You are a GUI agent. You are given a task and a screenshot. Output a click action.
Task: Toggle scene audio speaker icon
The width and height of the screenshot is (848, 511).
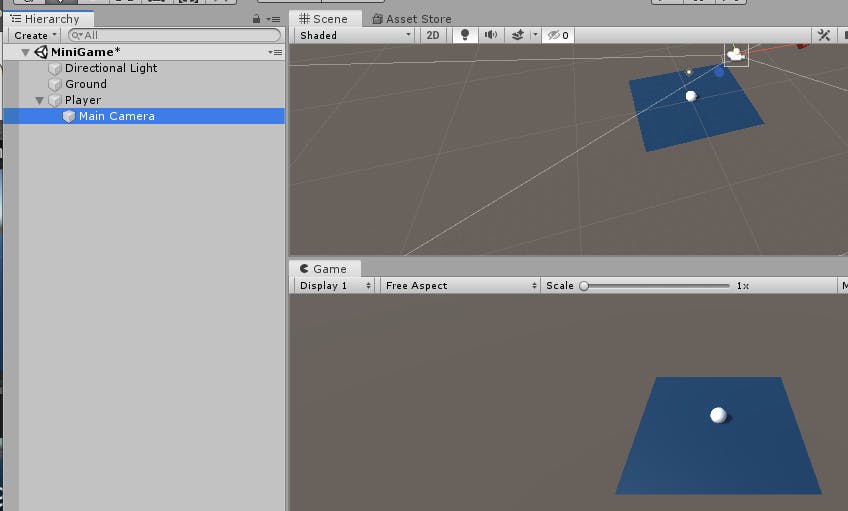pos(491,35)
